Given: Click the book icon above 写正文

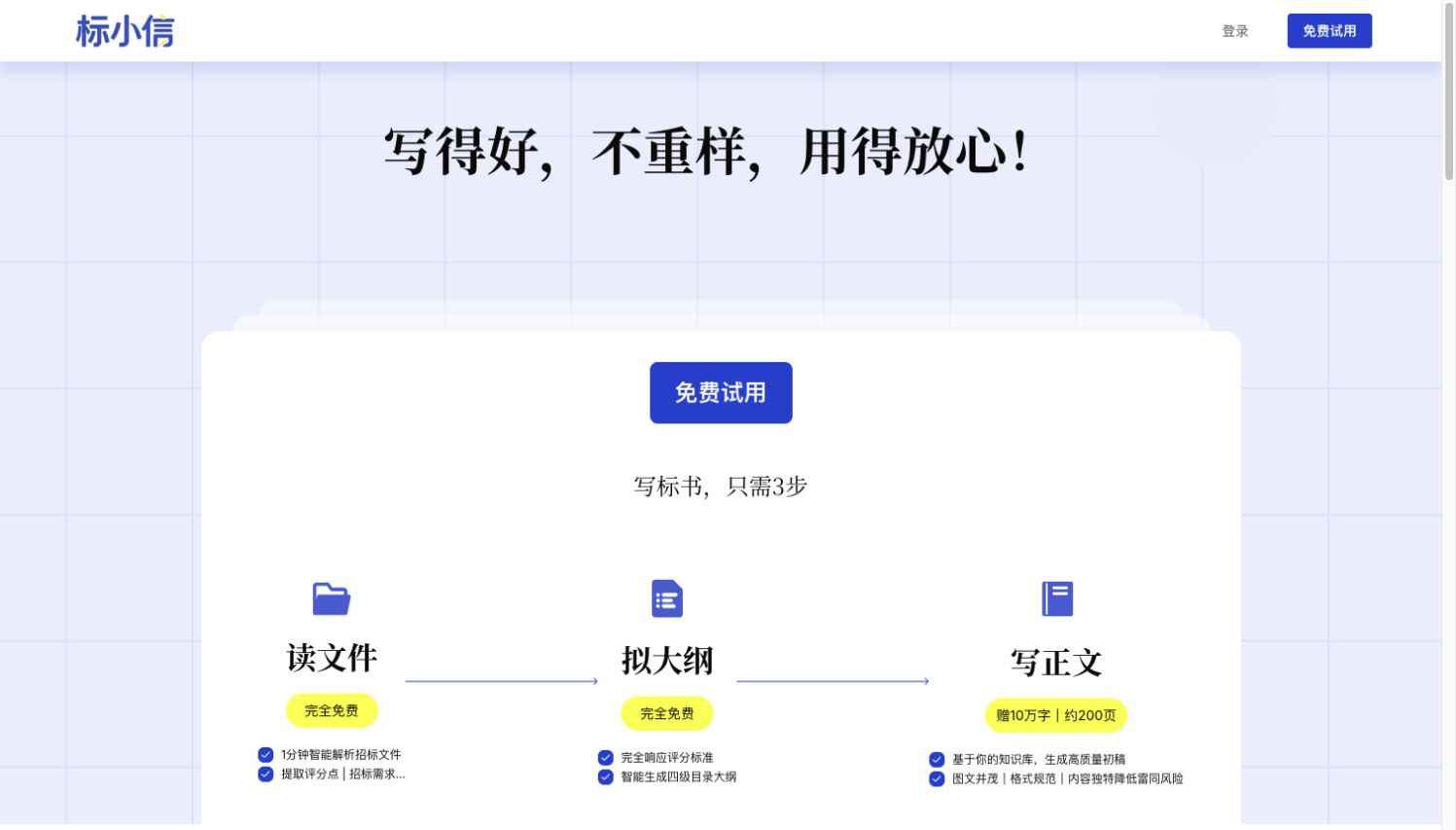Looking at the screenshot, I should pyautogui.click(x=1057, y=598).
